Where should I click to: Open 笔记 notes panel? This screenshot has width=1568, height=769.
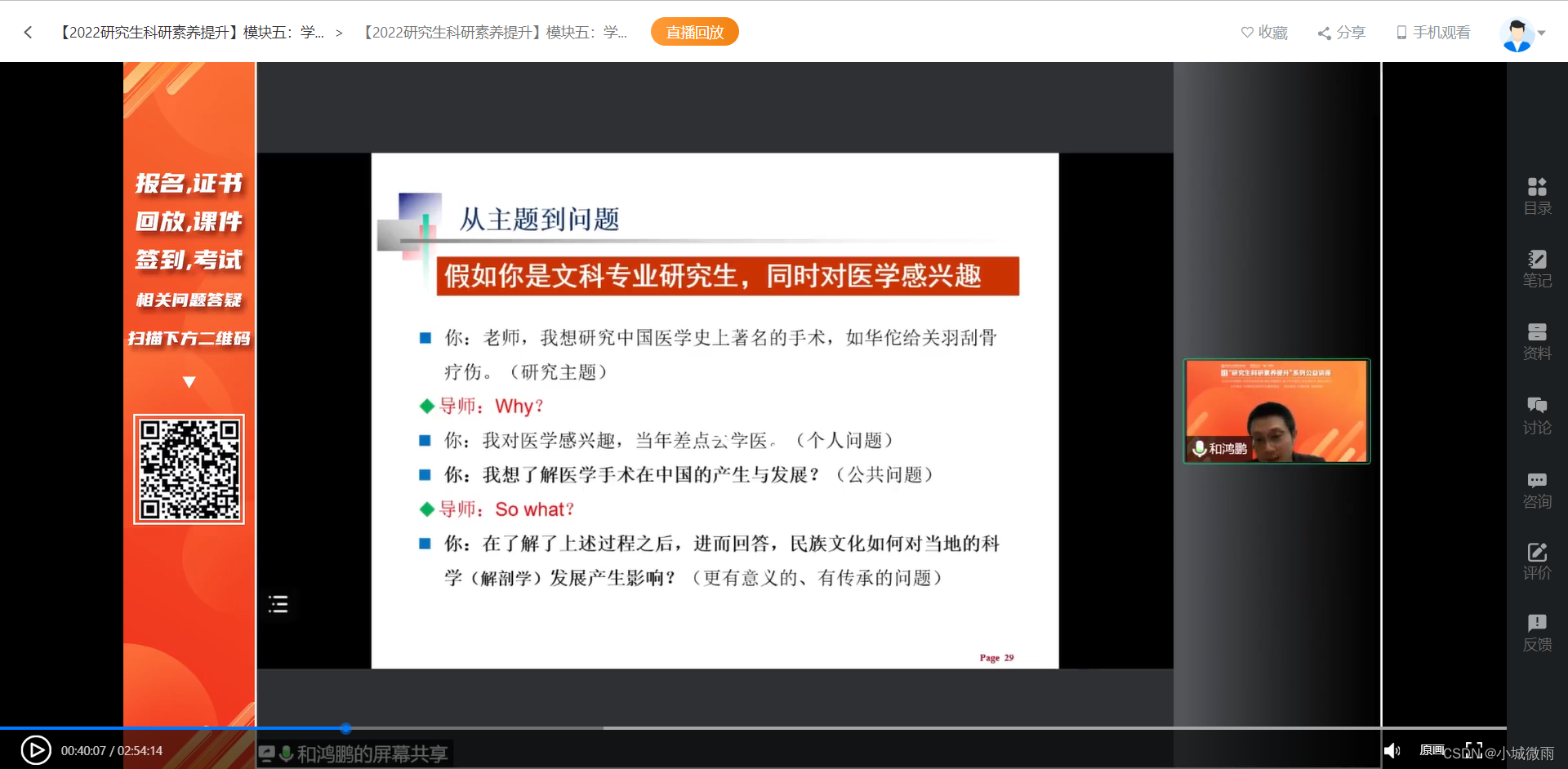(1537, 269)
